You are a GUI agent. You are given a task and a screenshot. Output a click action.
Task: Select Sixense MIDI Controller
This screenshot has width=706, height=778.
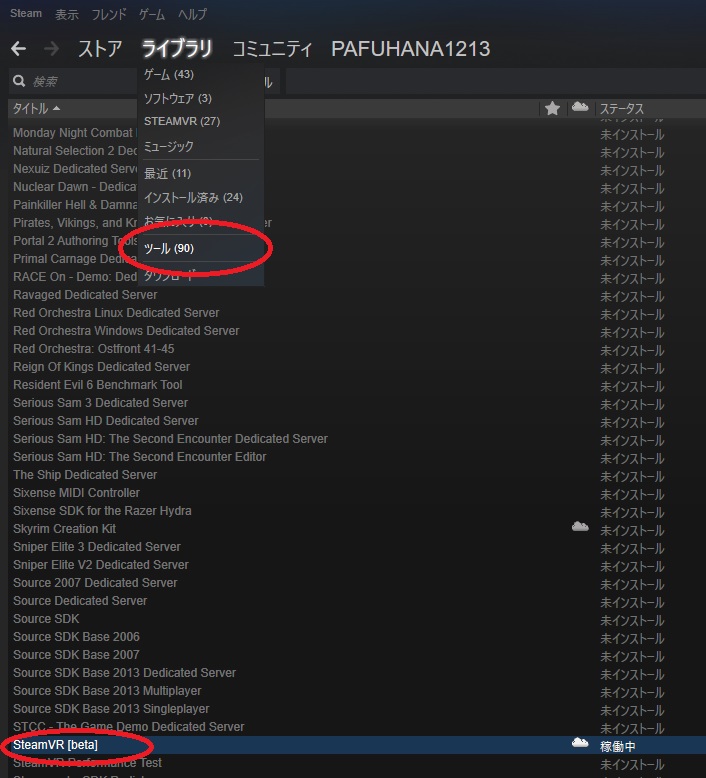click(x=76, y=493)
